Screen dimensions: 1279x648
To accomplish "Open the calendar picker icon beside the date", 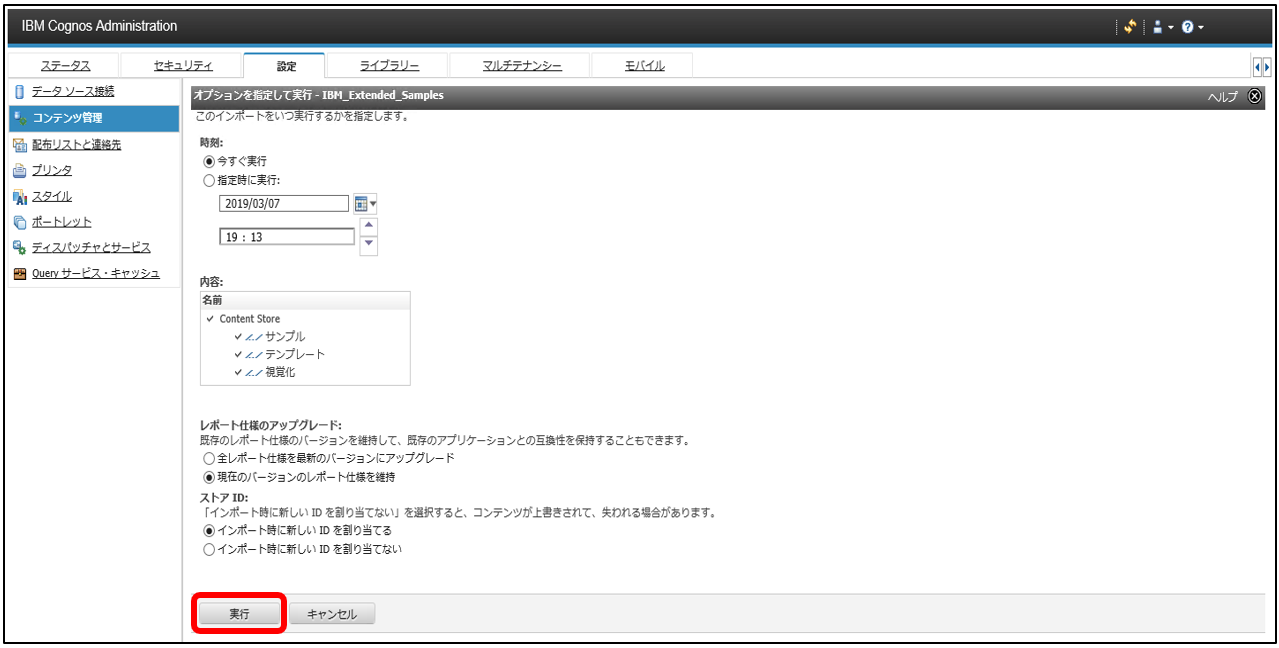I will [x=361, y=204].
